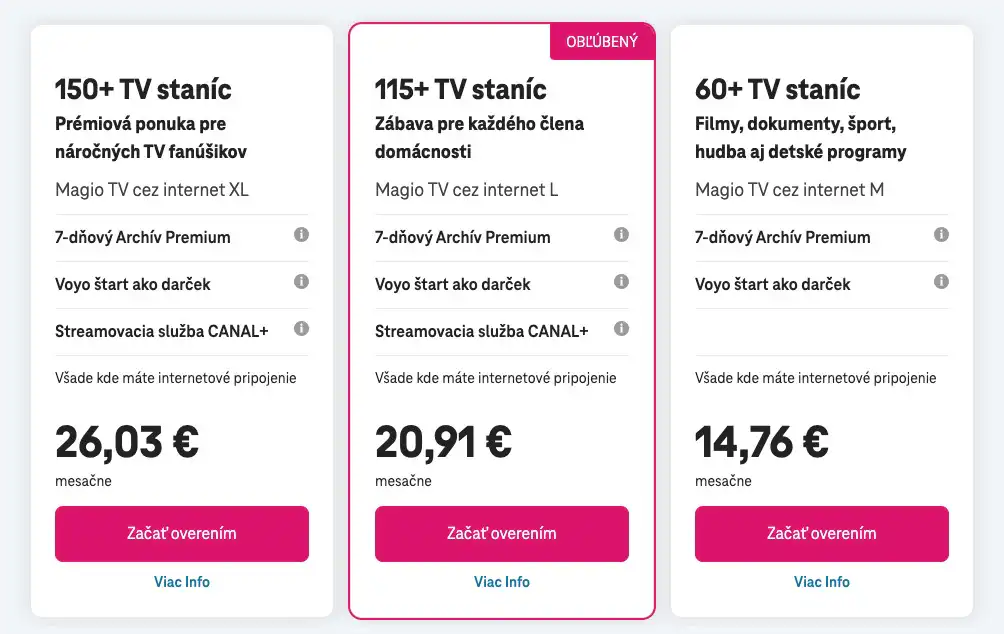This screenshot has height=634, width=1004.
Task: Click Začať overením for the 150+ TV staníc plan
Action: click(x=182, y=533)
